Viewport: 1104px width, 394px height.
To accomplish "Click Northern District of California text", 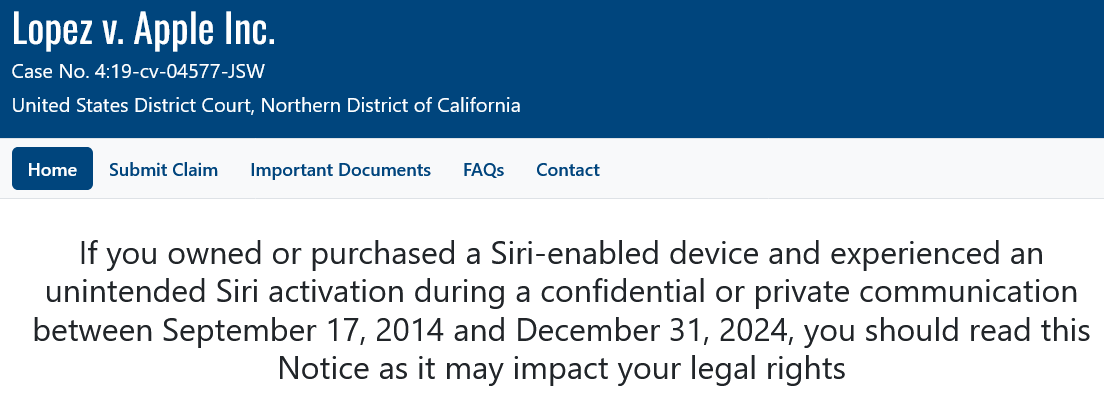I will tap(391, 106).
